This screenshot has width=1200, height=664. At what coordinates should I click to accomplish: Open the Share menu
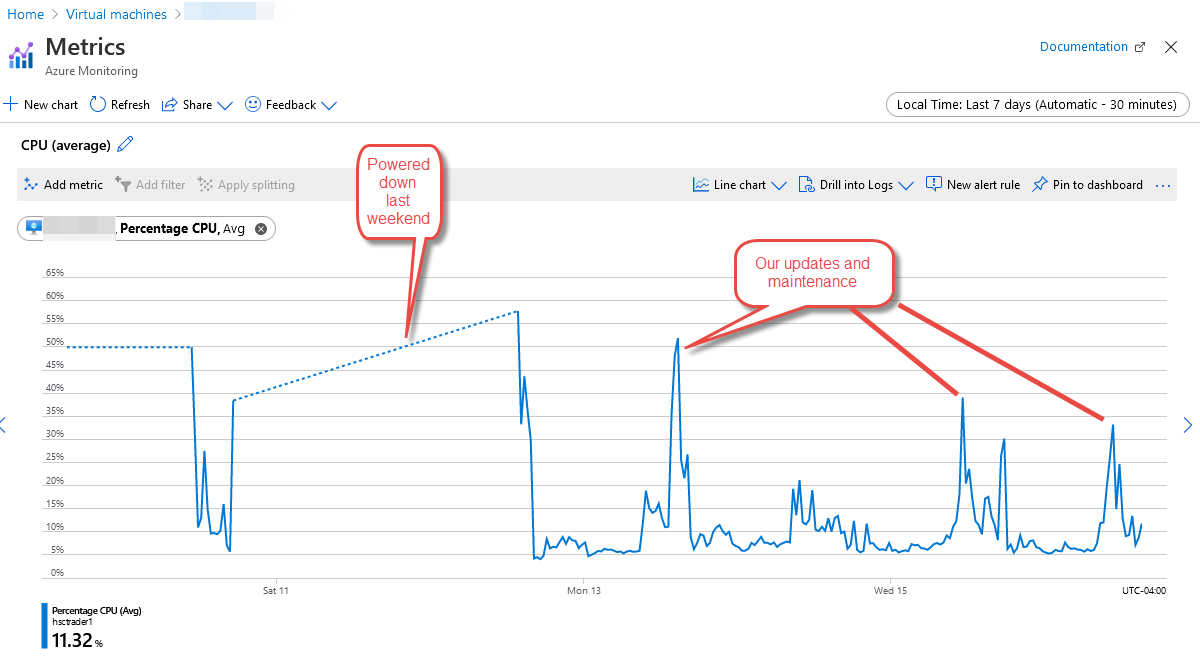(x=197, y=105)
